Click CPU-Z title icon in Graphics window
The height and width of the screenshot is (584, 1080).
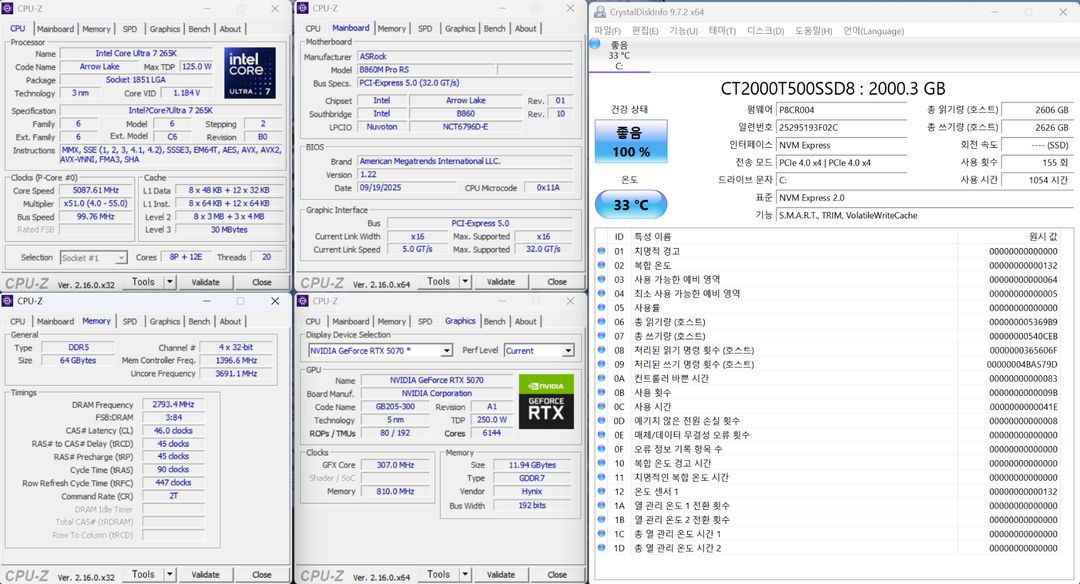[303, 301]
